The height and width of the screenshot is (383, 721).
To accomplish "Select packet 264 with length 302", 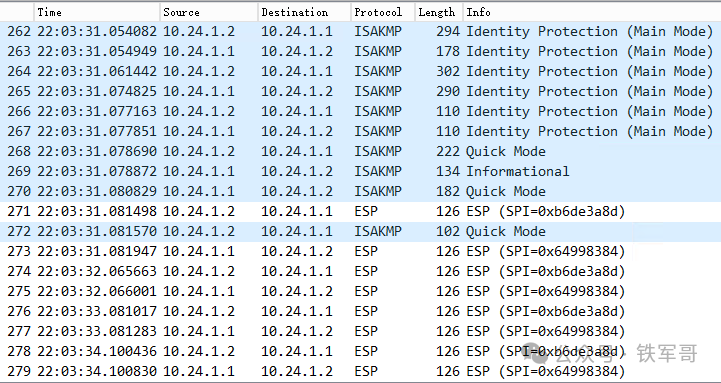I will [x=360, y=71].
